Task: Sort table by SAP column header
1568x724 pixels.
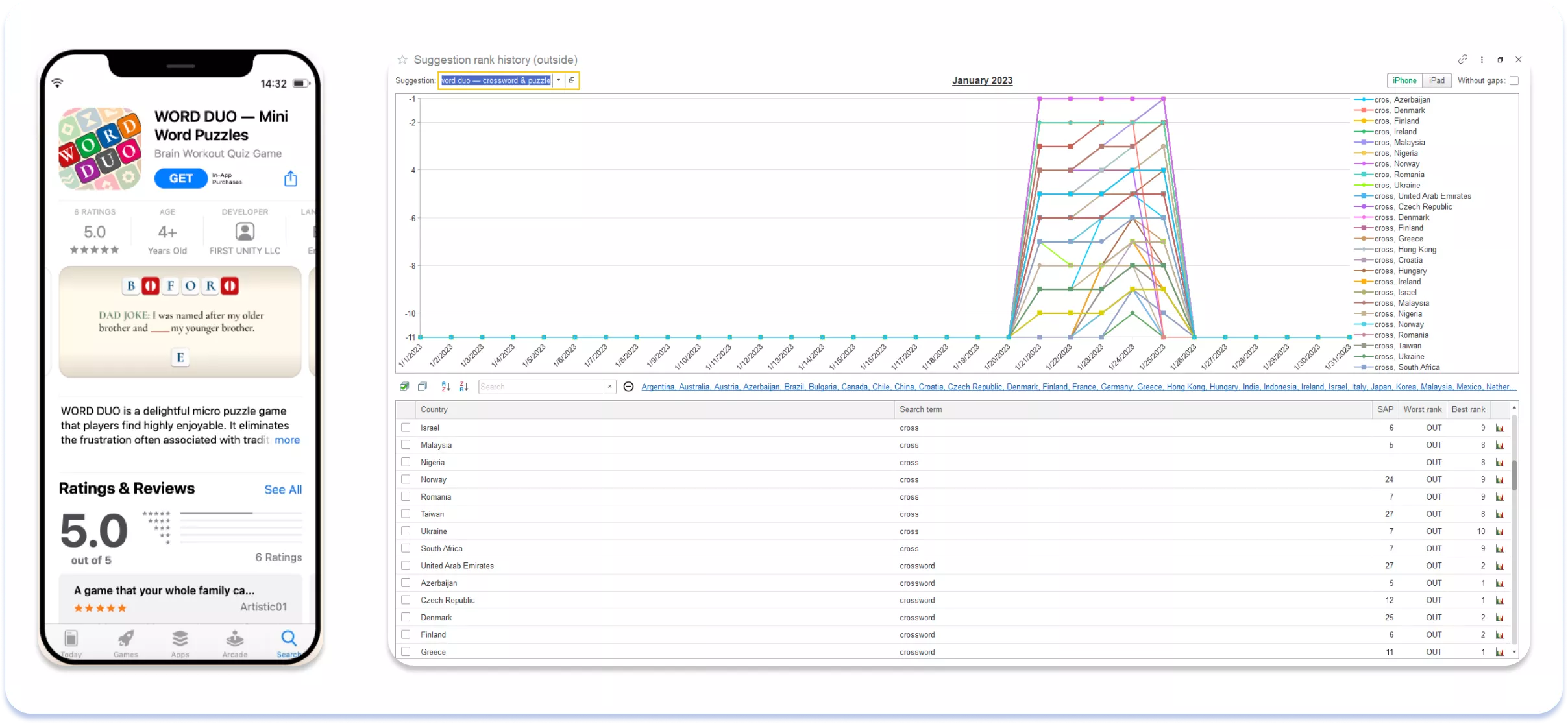Action: (1386, 409)
